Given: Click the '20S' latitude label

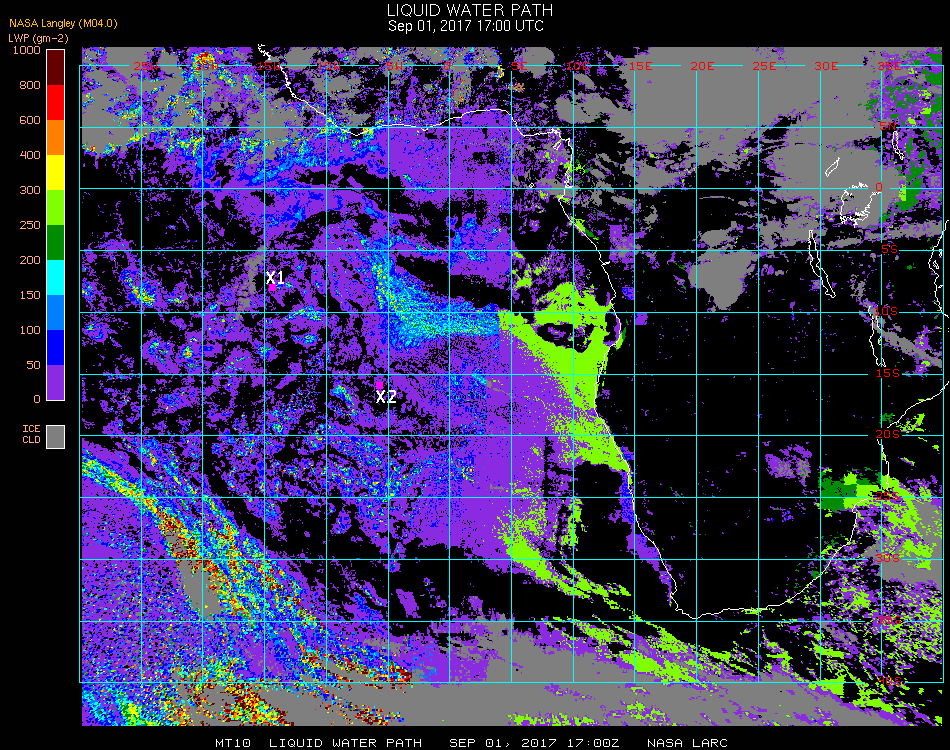Looking at the screenshot, I should [x=888, y=434].
